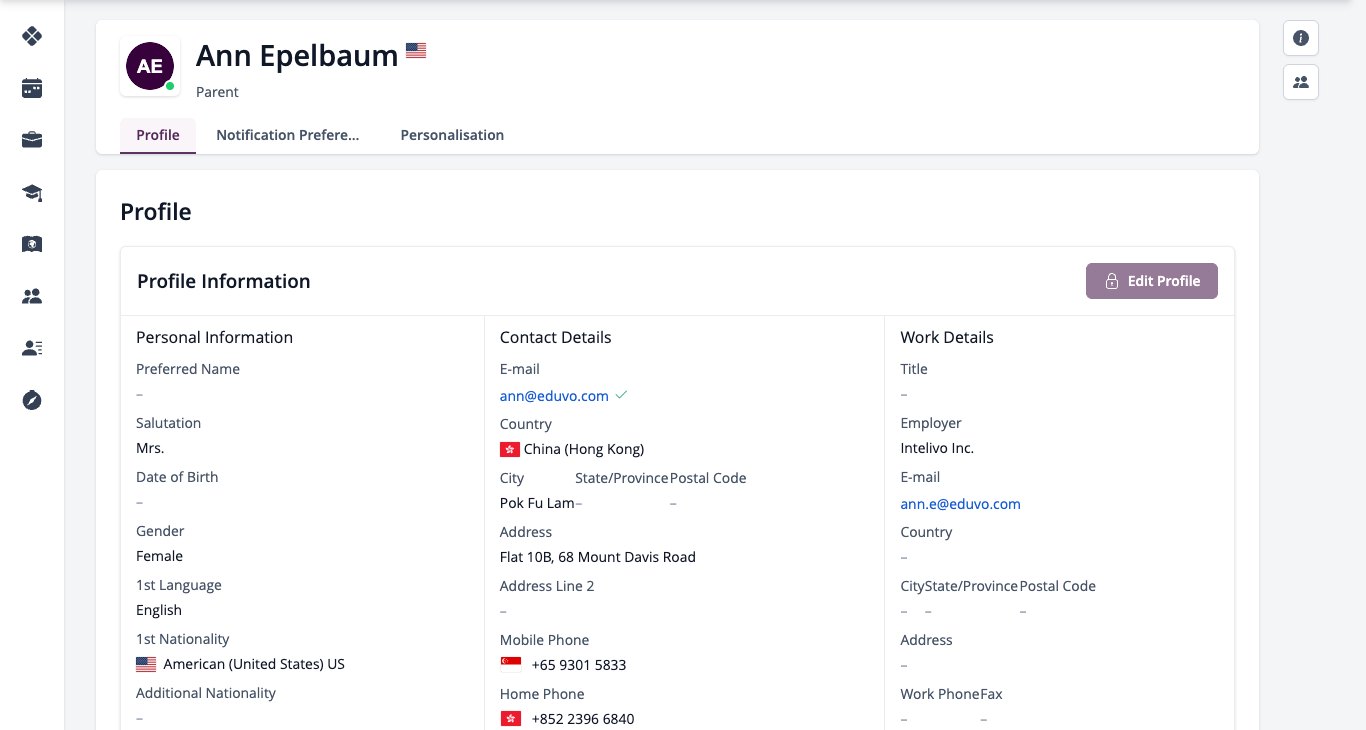Click the person list icon in sidebar
Screen dimensions: 1366x730
[32, 348]
